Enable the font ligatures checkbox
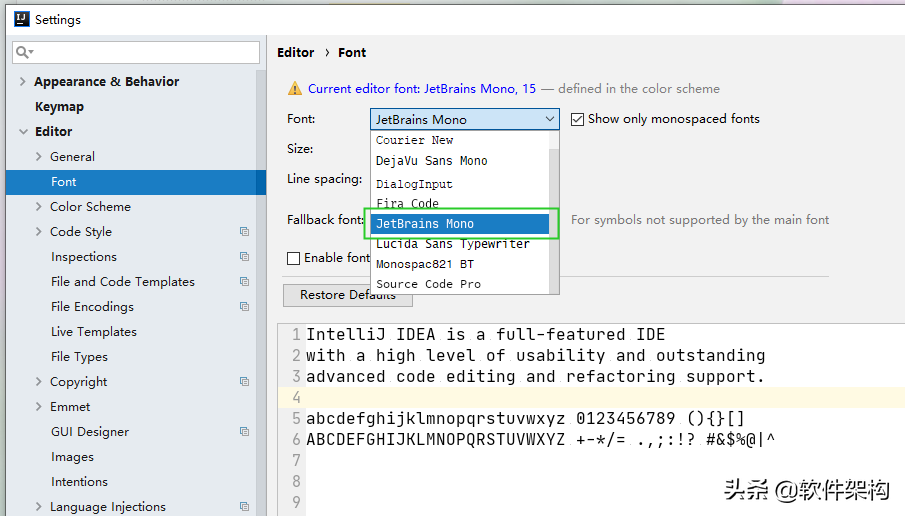This screenshot has height=516, width=905. (294, 258)
